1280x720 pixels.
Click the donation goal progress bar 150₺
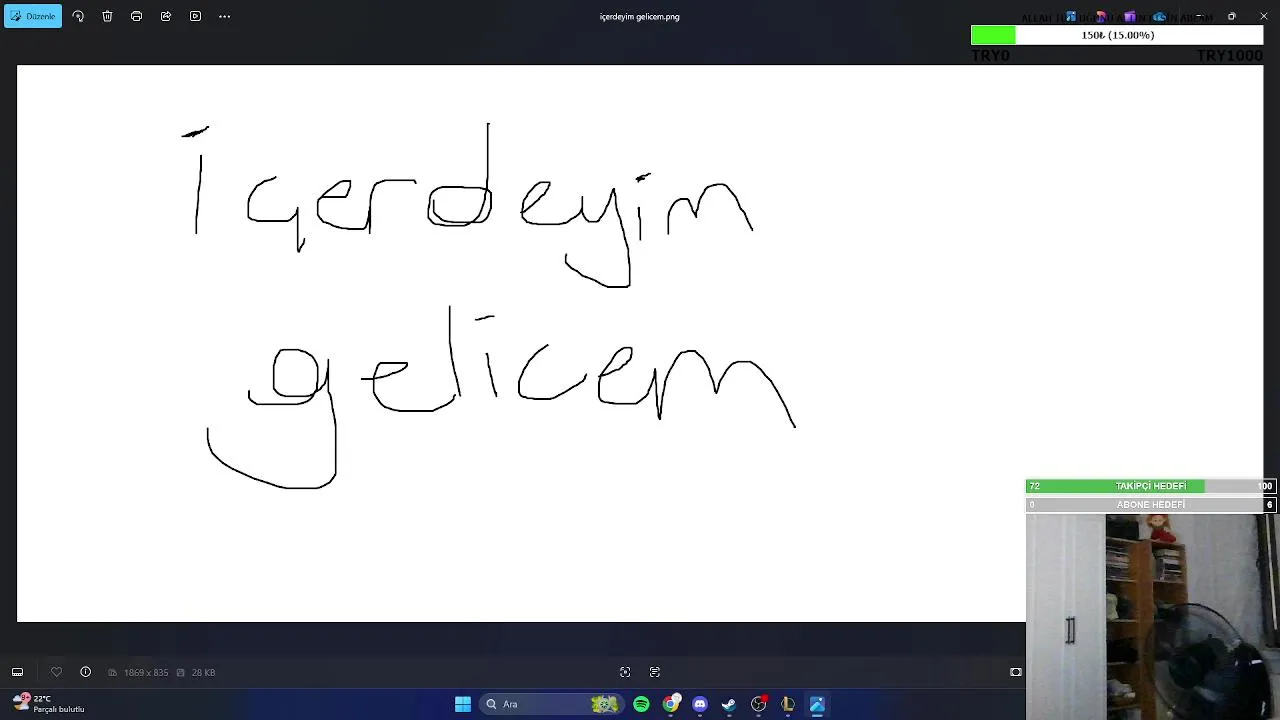(1117, 35)
